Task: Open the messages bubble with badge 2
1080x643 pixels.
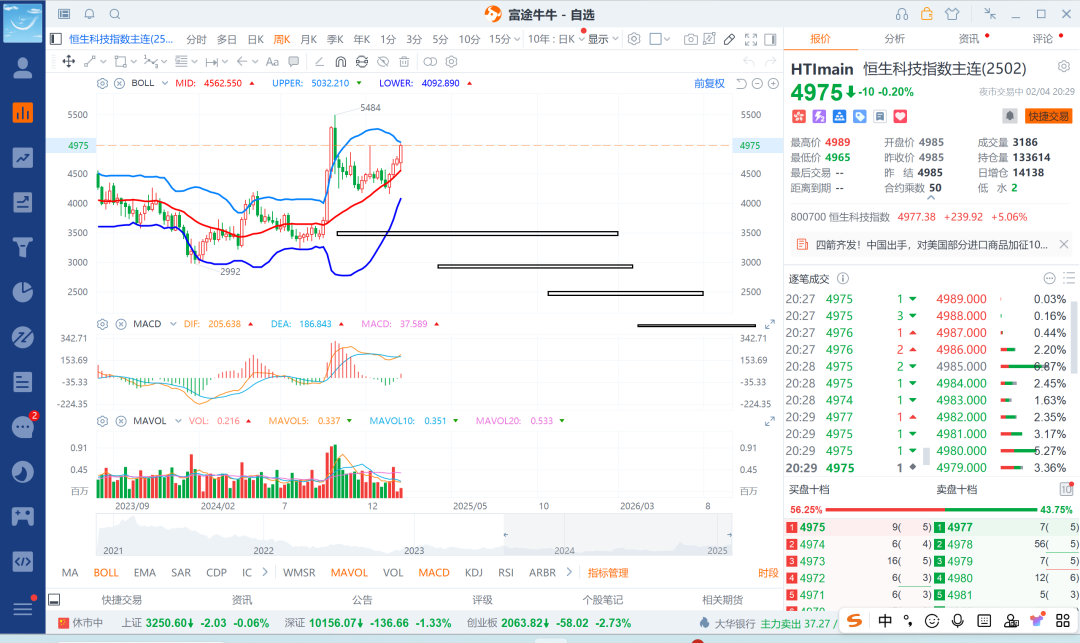Action: tap(23, 427)
